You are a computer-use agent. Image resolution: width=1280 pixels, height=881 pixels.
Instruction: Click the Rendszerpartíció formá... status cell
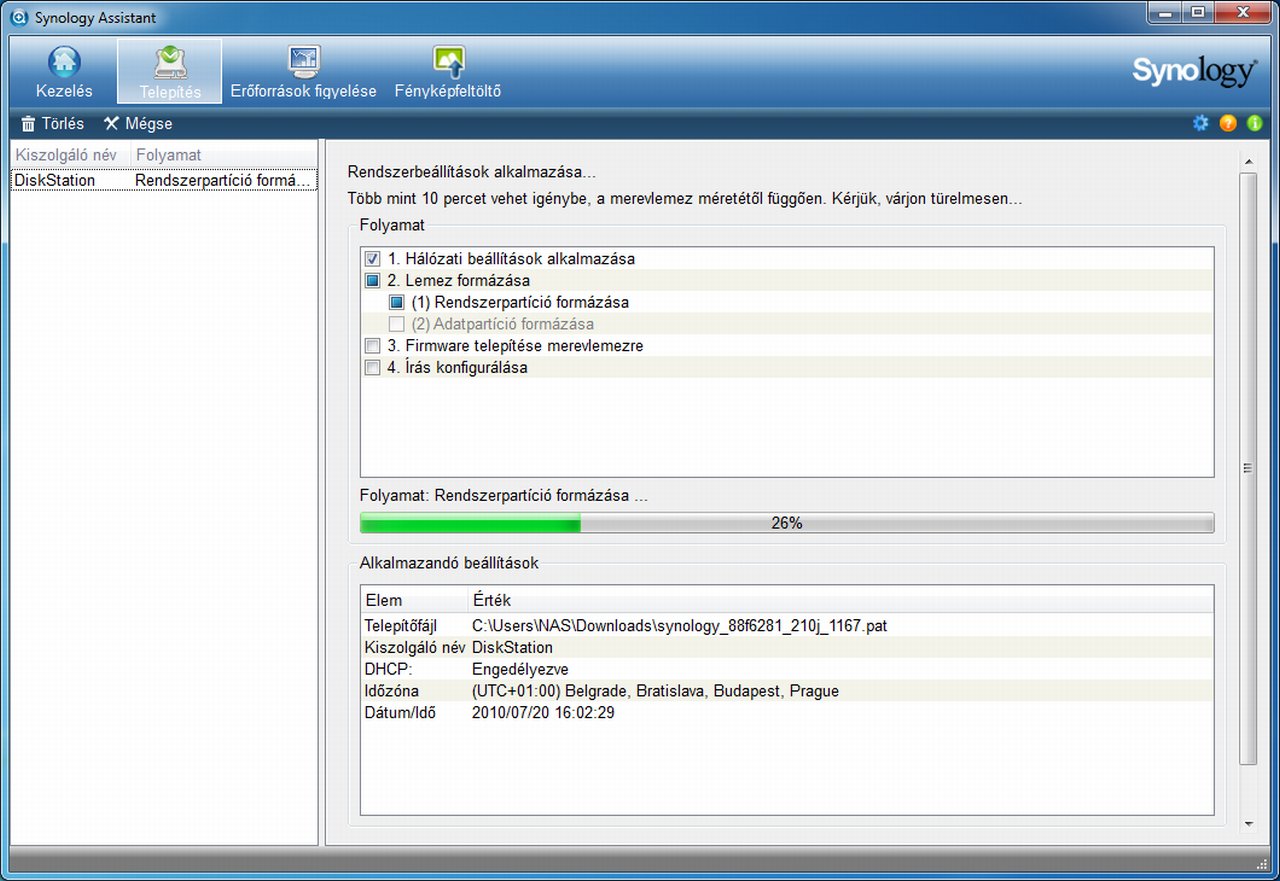coord(223,181)
